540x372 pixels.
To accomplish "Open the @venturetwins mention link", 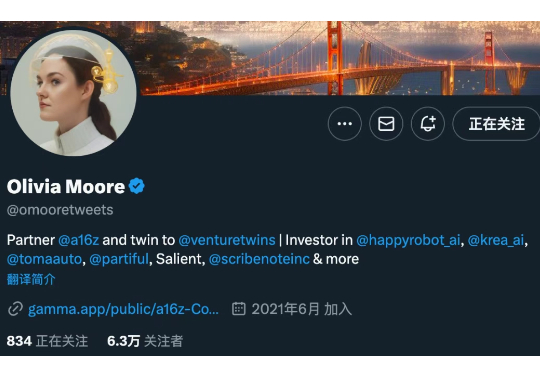I will click(227, 240).
